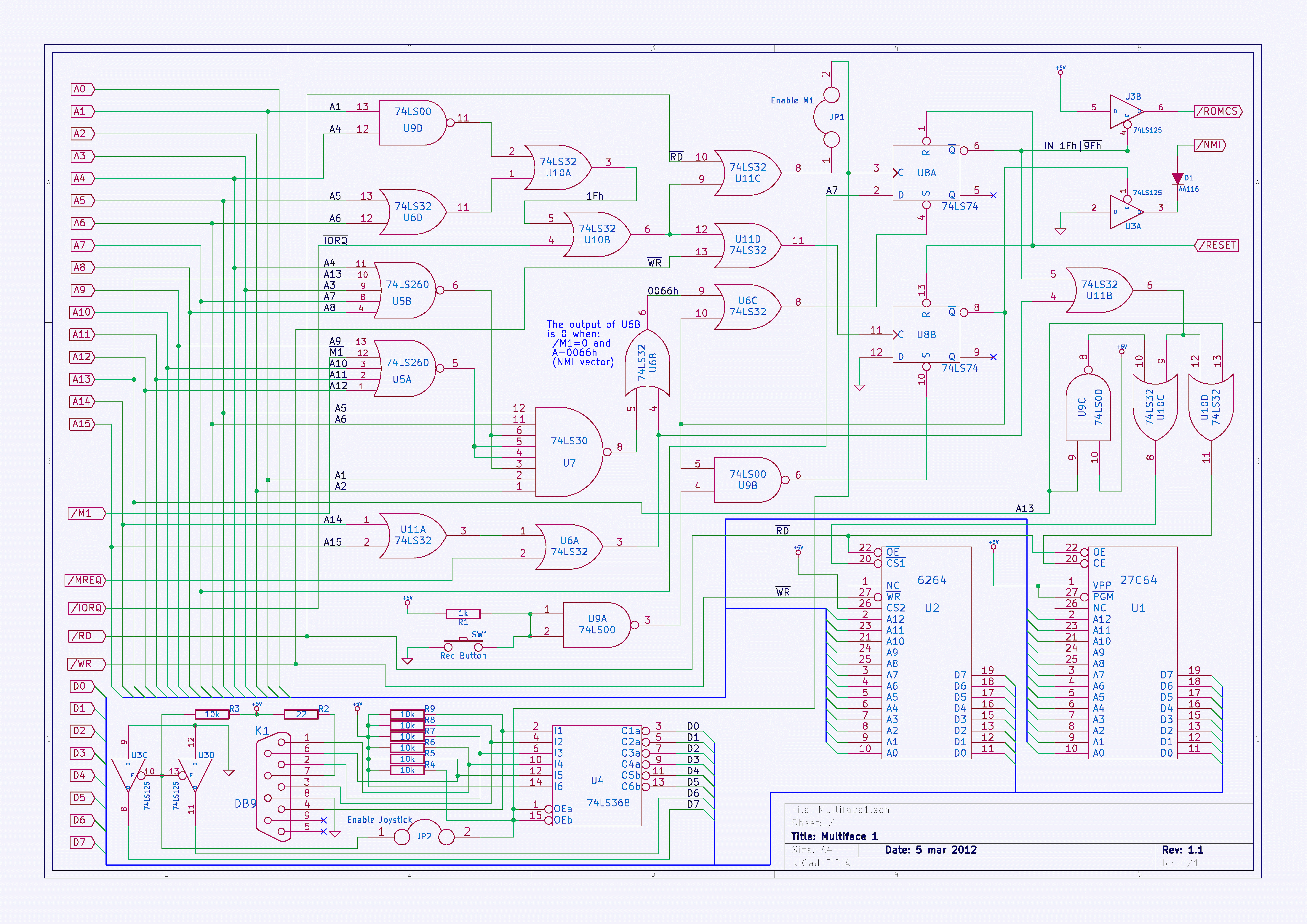This screenshot has width=1307, height=924.
Task: Click the 'Size: A4' text
Action: 812,850
